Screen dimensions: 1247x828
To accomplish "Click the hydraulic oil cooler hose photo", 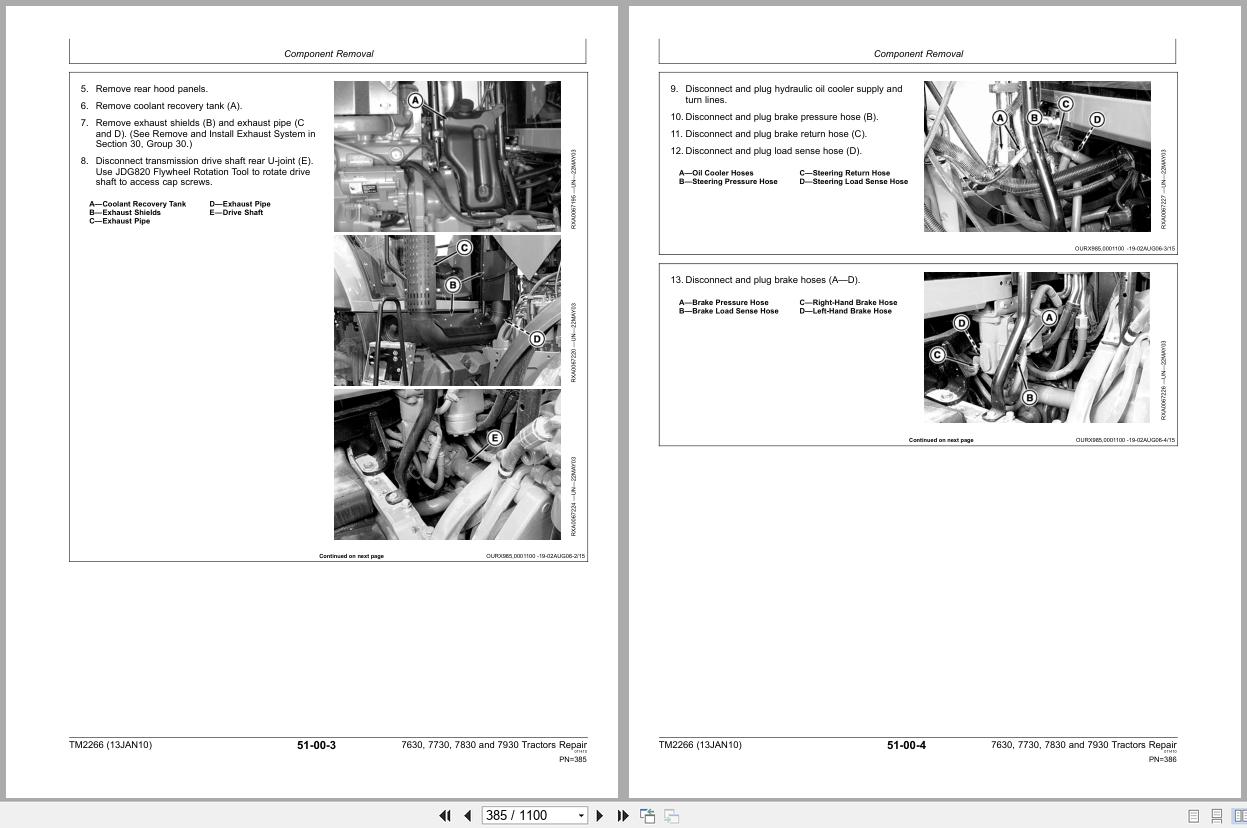I will tap(1037, 155).
